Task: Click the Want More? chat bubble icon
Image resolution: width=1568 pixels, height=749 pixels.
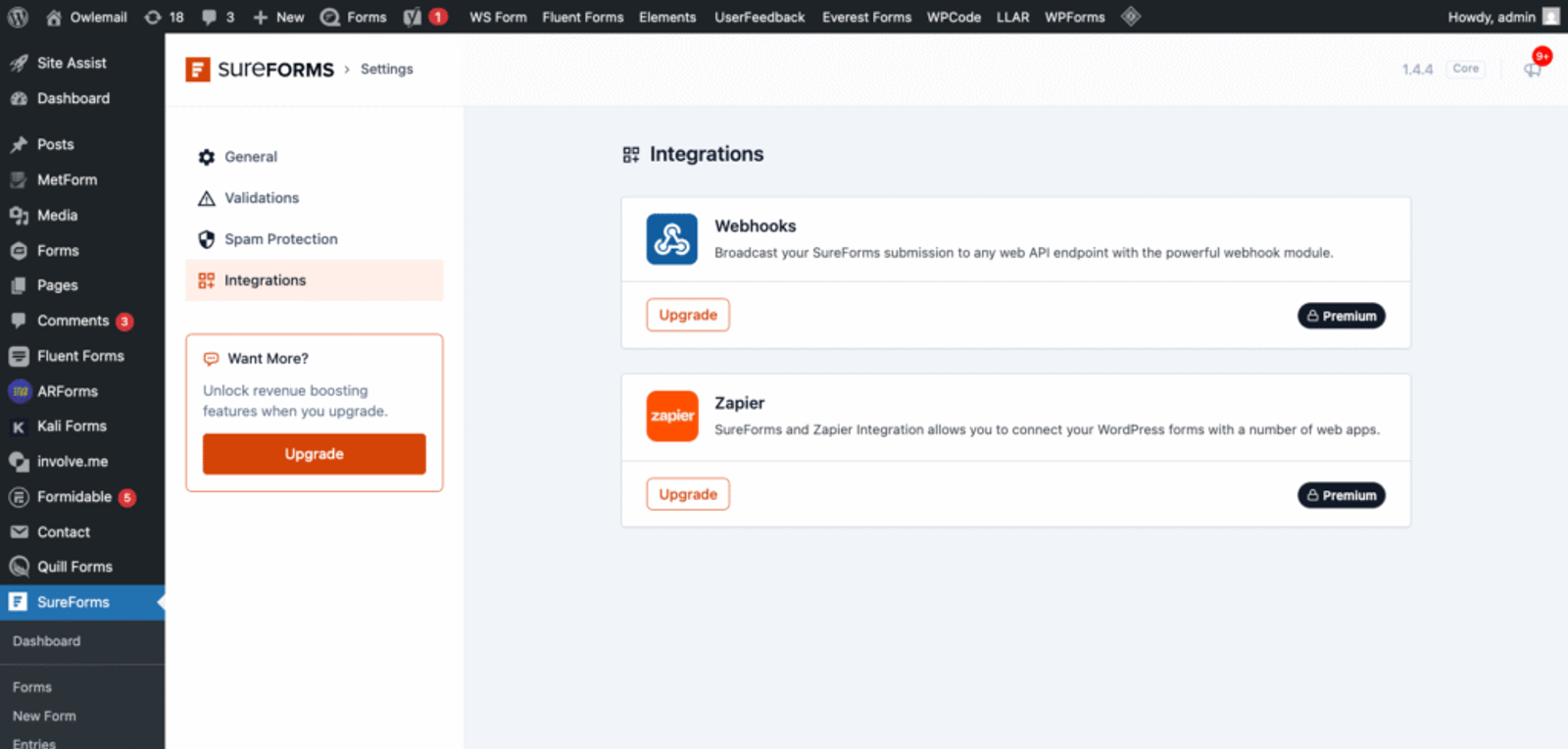Action: (211, 359)
